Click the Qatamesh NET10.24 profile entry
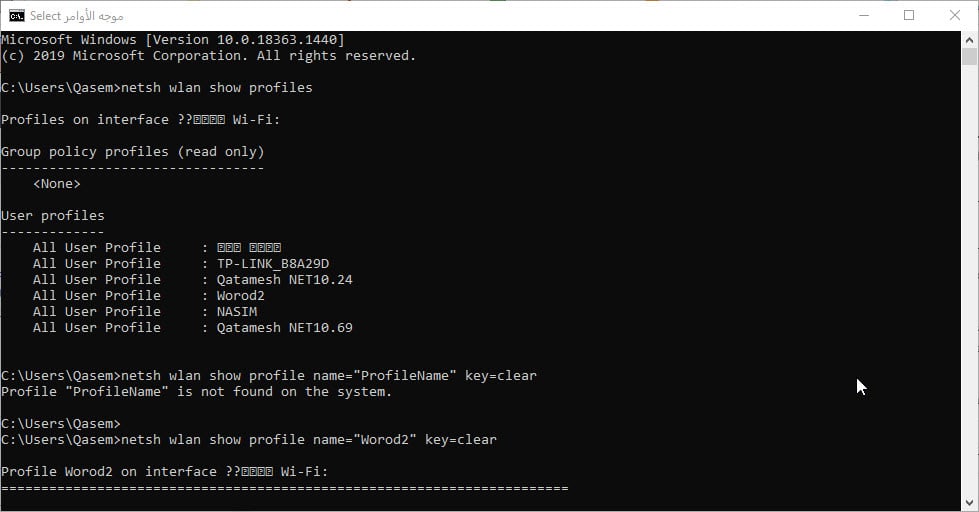979x512 pixels. click(x=284, y=279)
